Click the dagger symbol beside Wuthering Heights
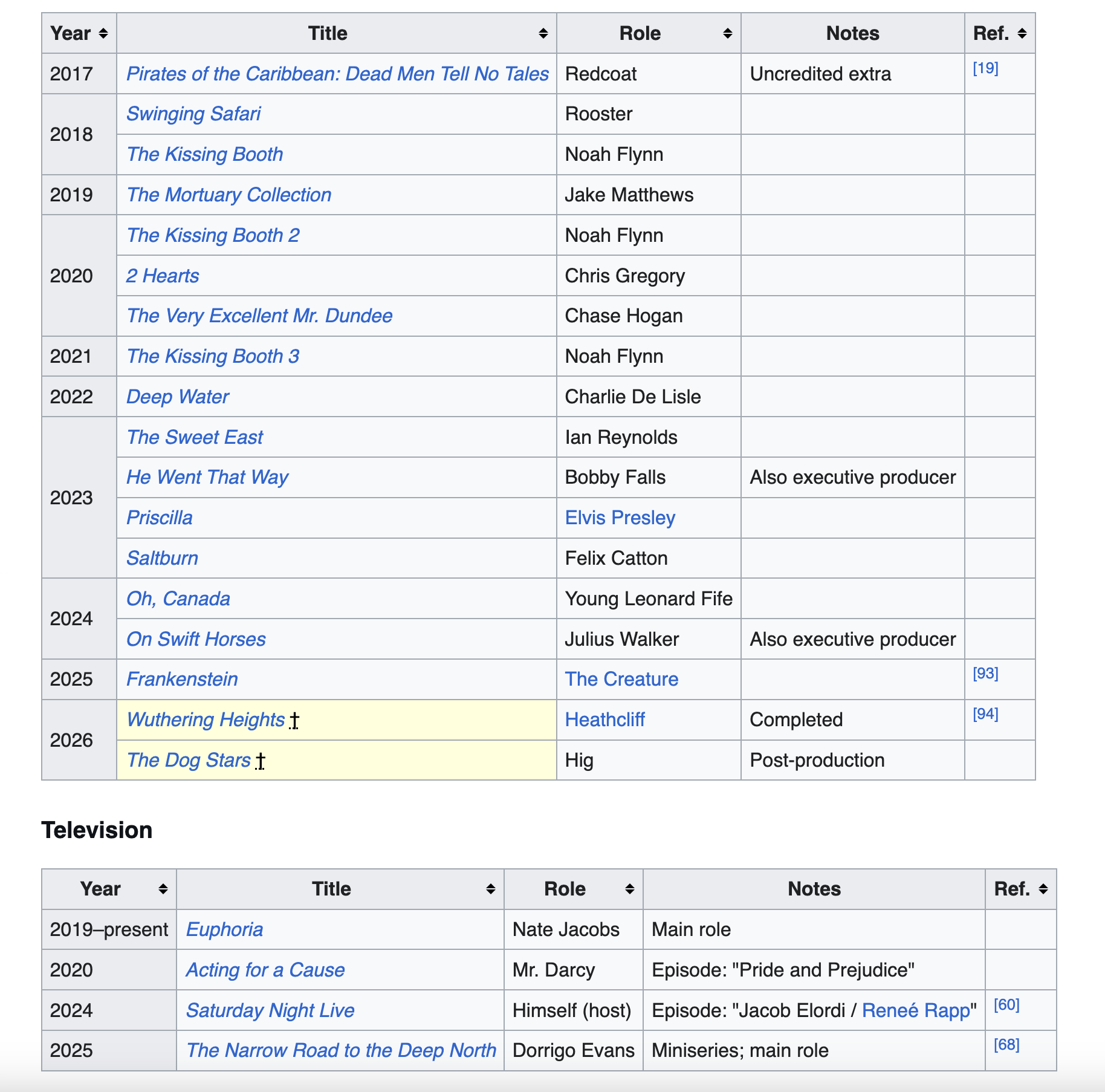This screenshot has height=1092, width=1105. (x=294, y=721)
